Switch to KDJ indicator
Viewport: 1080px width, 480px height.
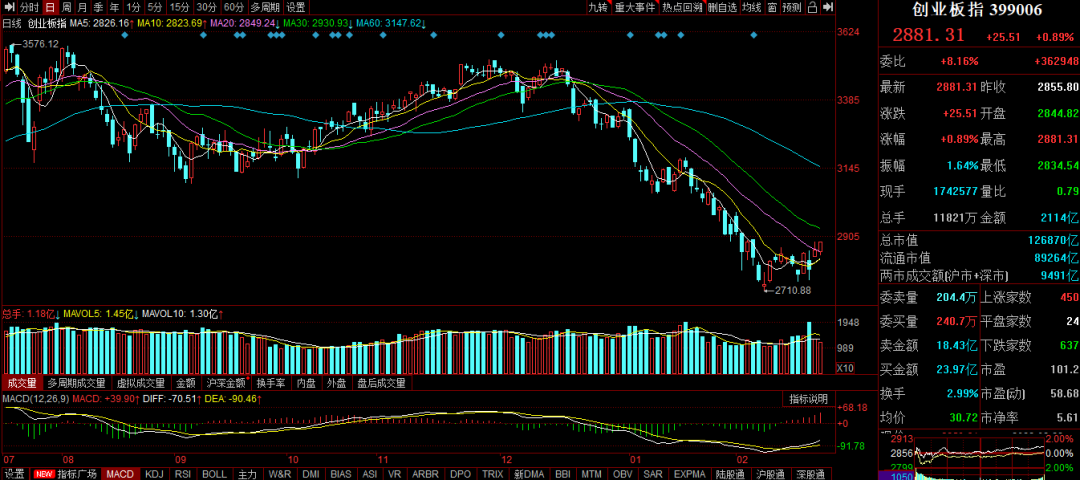click(156, 474)
